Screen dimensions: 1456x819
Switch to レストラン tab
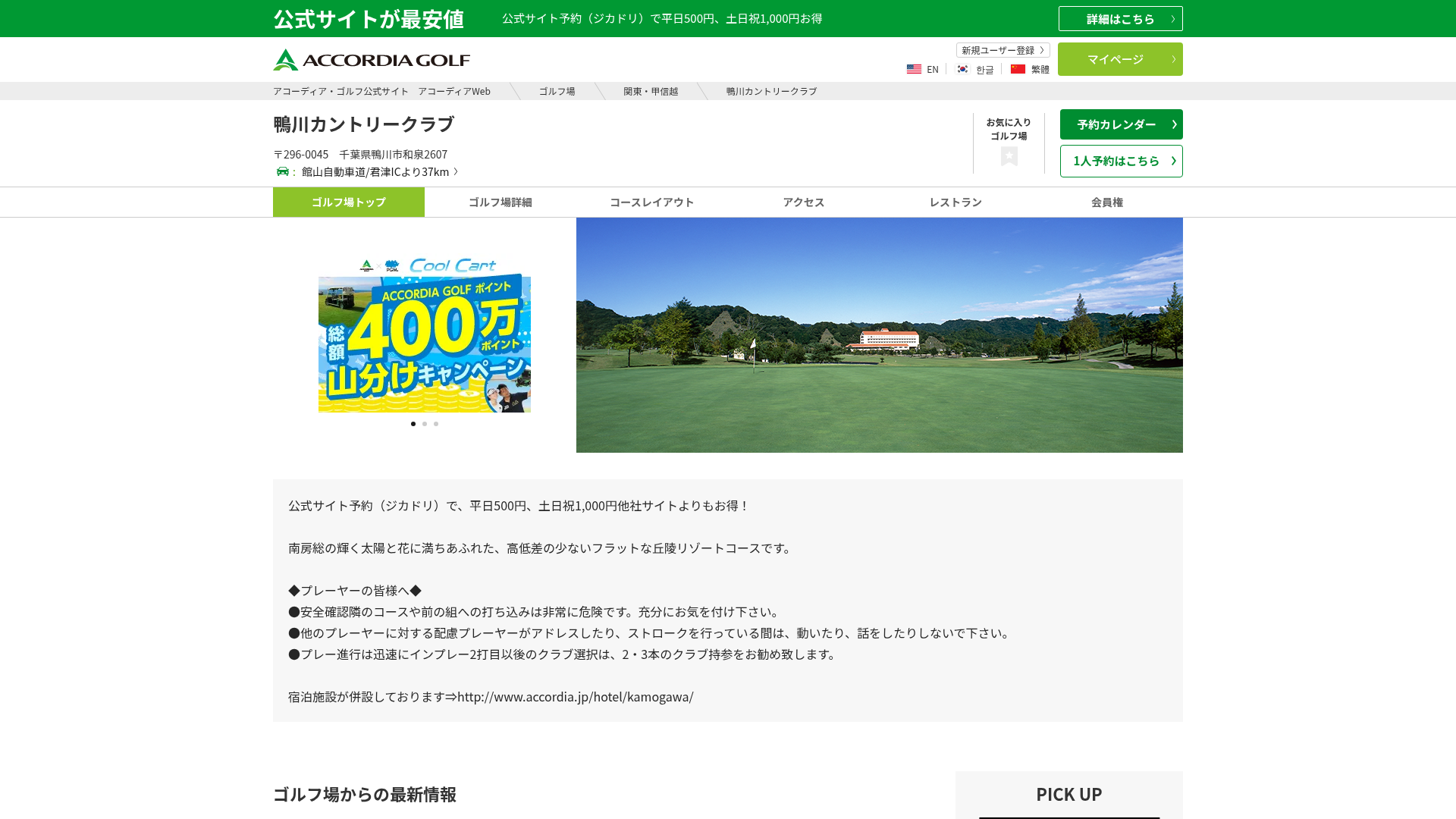click(955, 202)
